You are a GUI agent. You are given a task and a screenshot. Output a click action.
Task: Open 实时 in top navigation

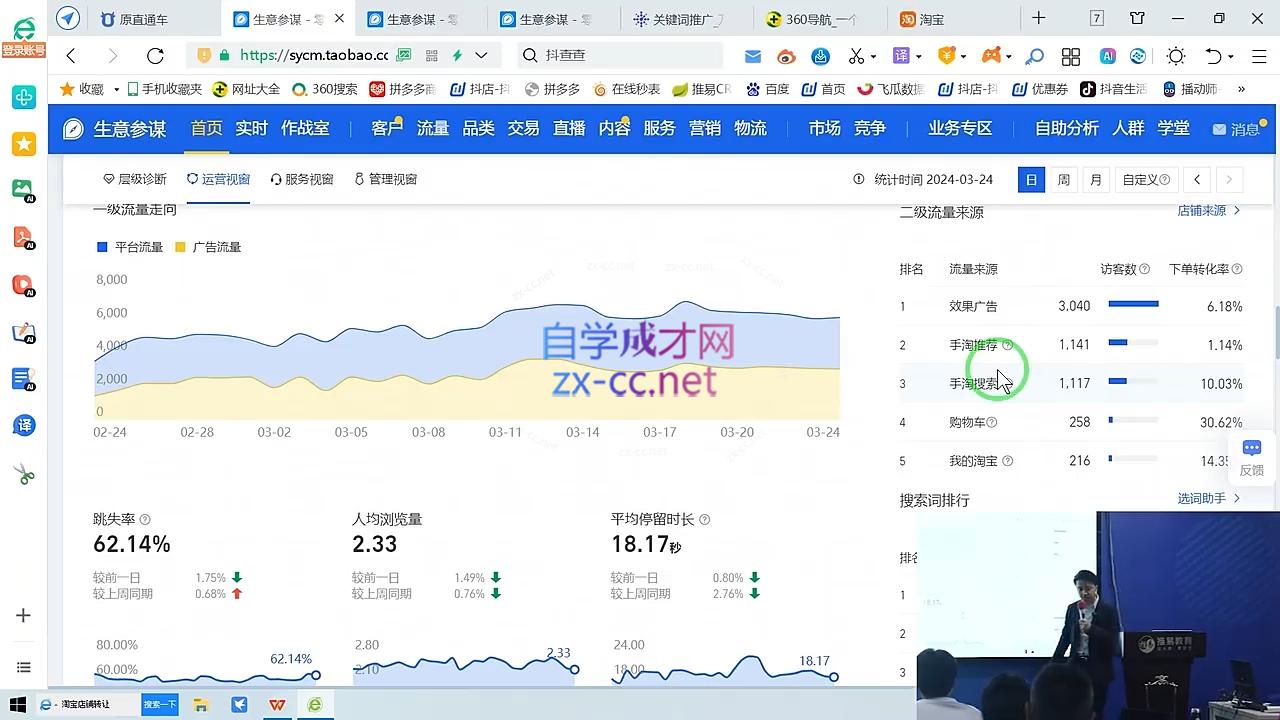(x=252, y=128)
